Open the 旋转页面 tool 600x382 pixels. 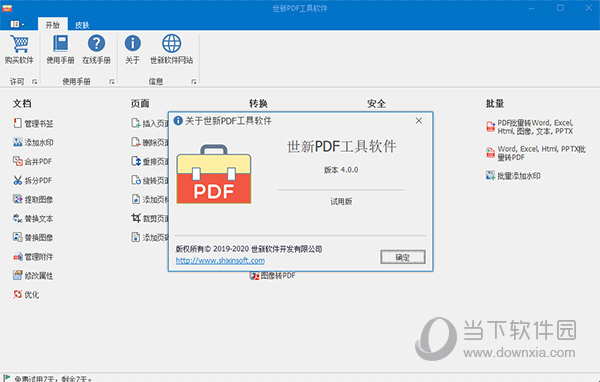149,180
